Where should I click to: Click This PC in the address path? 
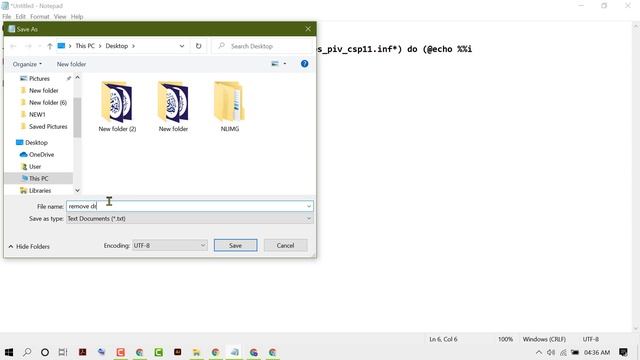(85, 46)
